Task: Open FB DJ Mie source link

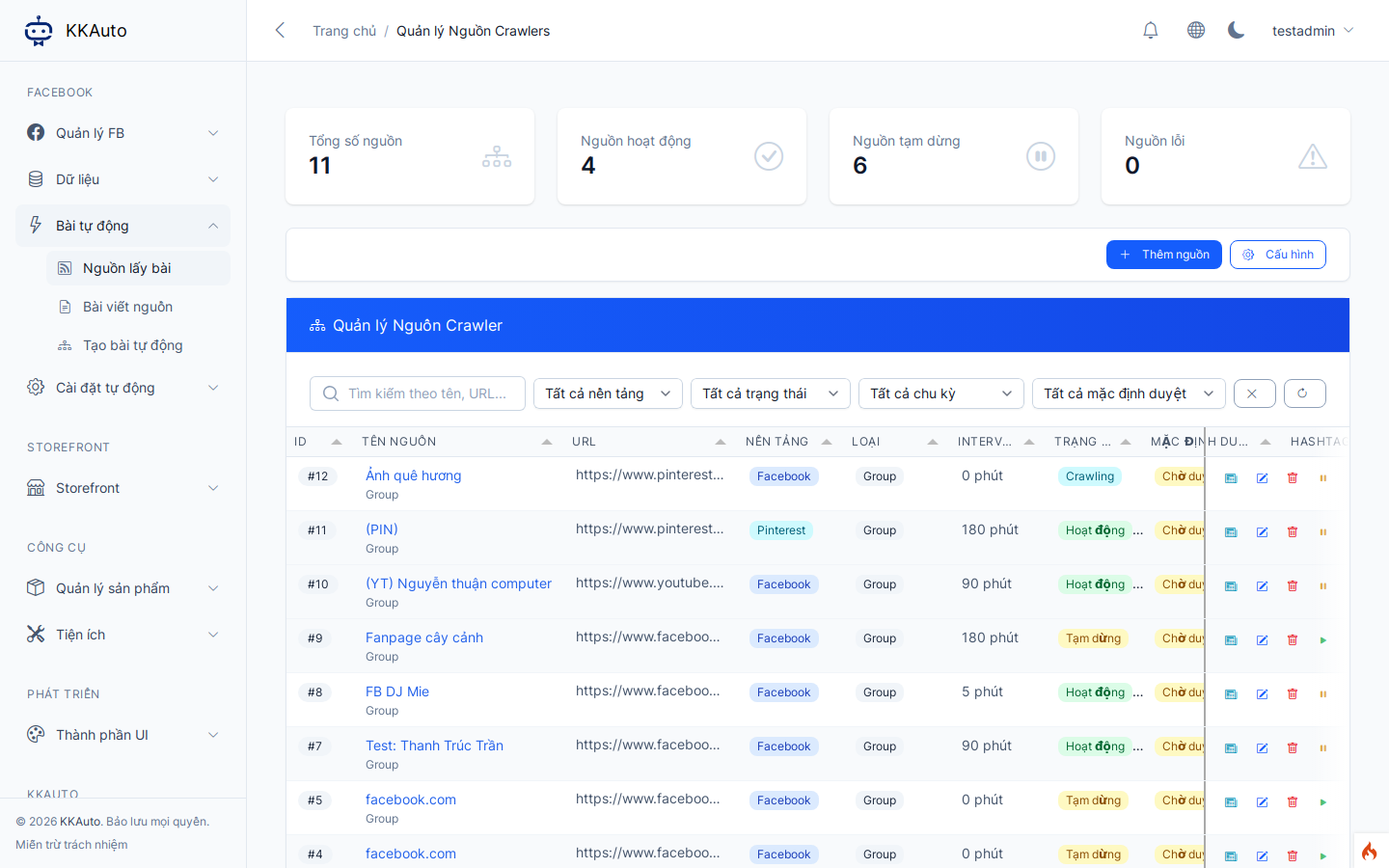Action: point(397,692)
